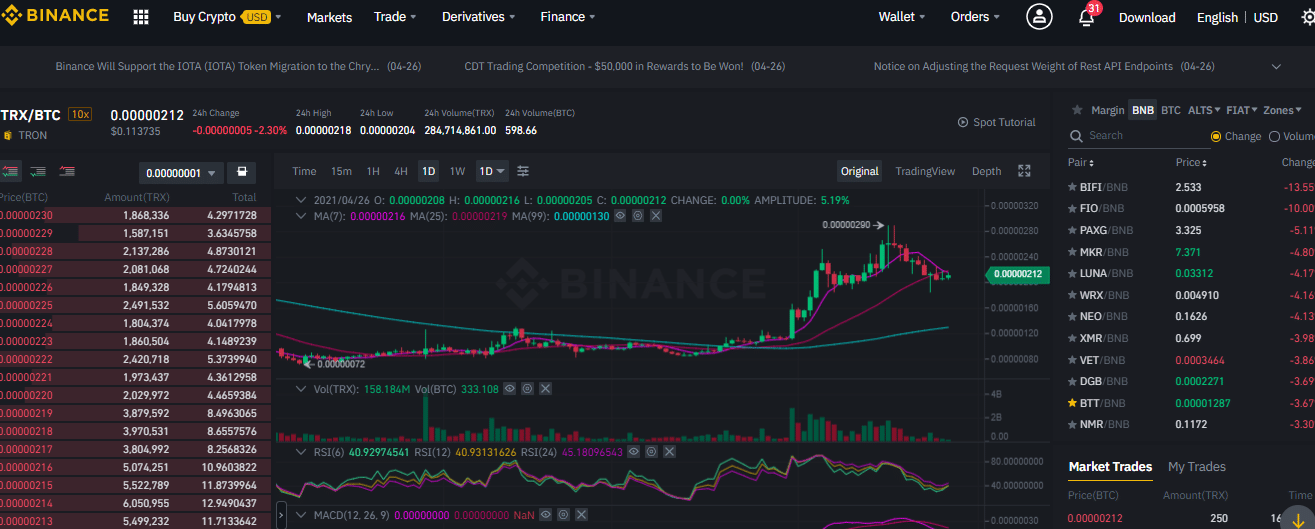1315x529 pixels.
Task: Open settings for RSI indicator
Action: coord(650,452)
